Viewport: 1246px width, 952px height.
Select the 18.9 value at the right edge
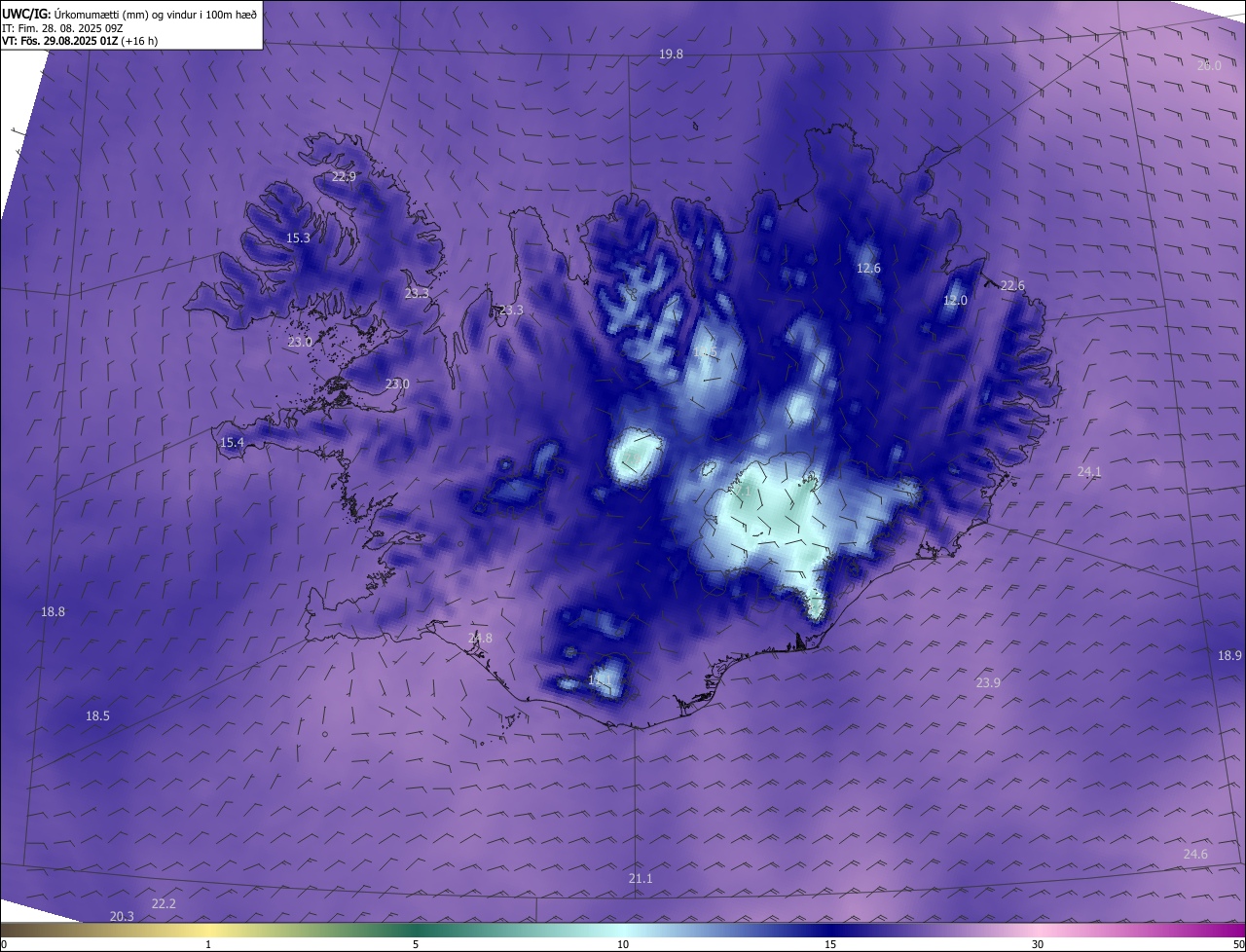tap(1229, 656)
